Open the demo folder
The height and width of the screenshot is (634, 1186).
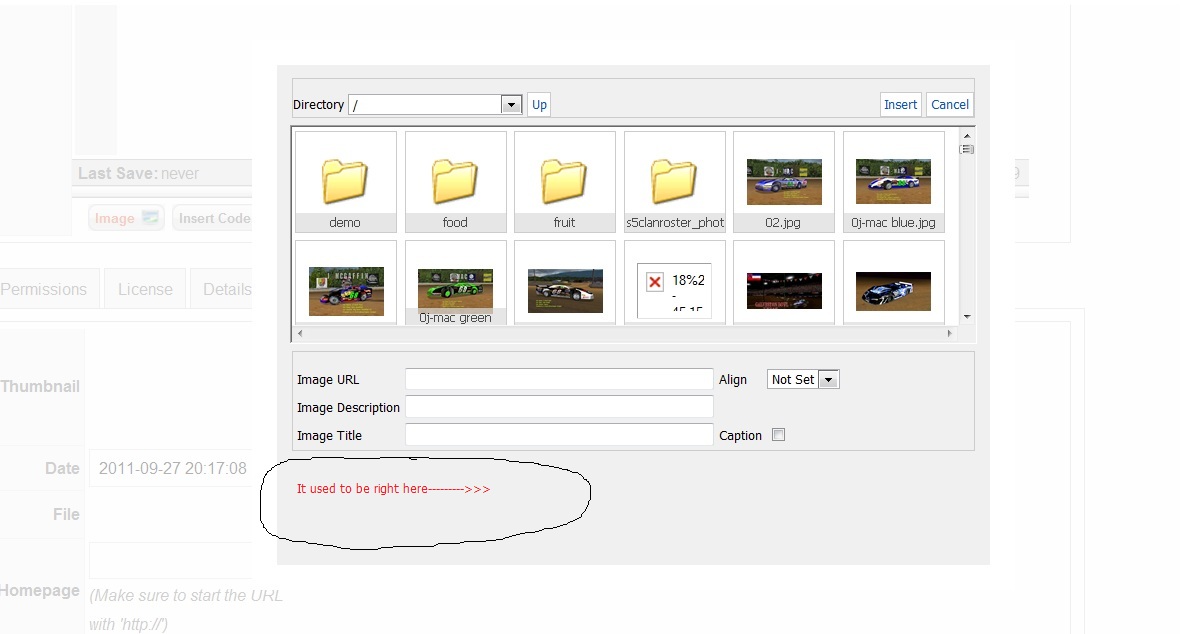coord(346,182)
